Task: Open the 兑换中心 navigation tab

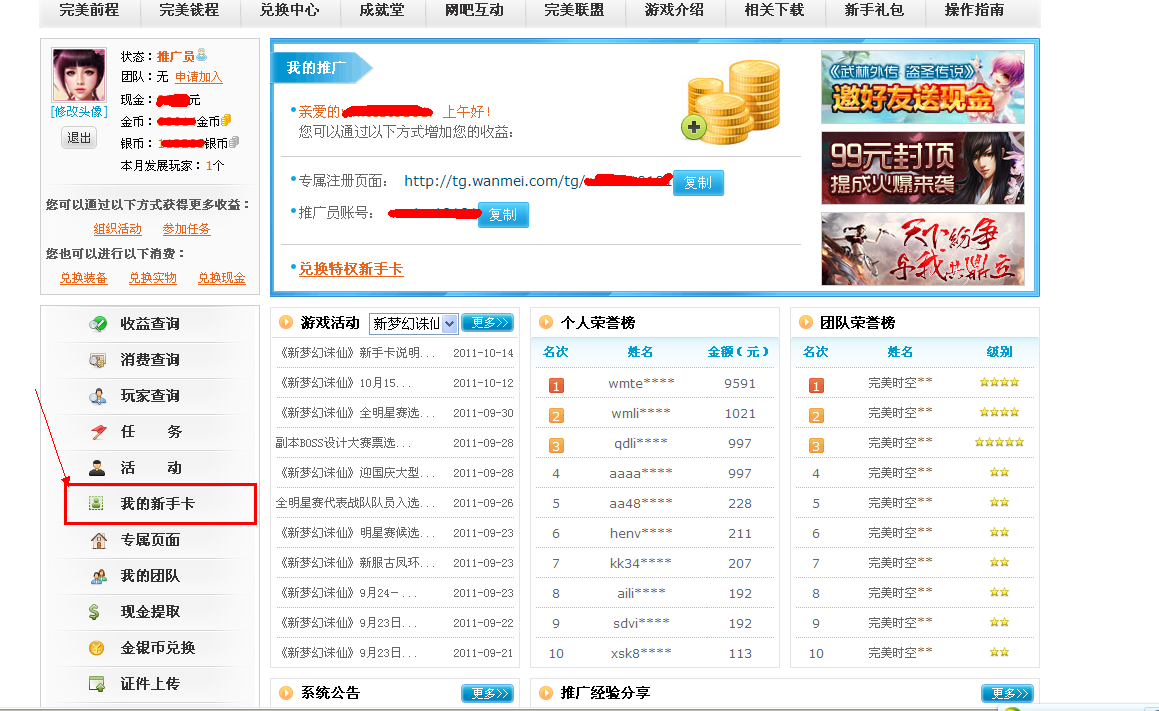Action: (289, 11)
